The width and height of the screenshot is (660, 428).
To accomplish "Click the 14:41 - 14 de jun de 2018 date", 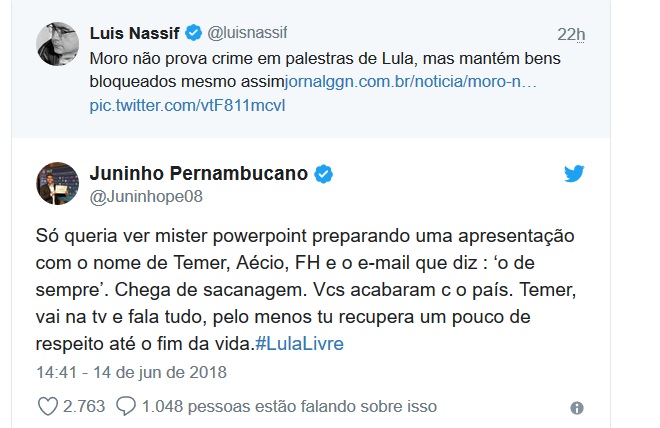I will [131, 372].
